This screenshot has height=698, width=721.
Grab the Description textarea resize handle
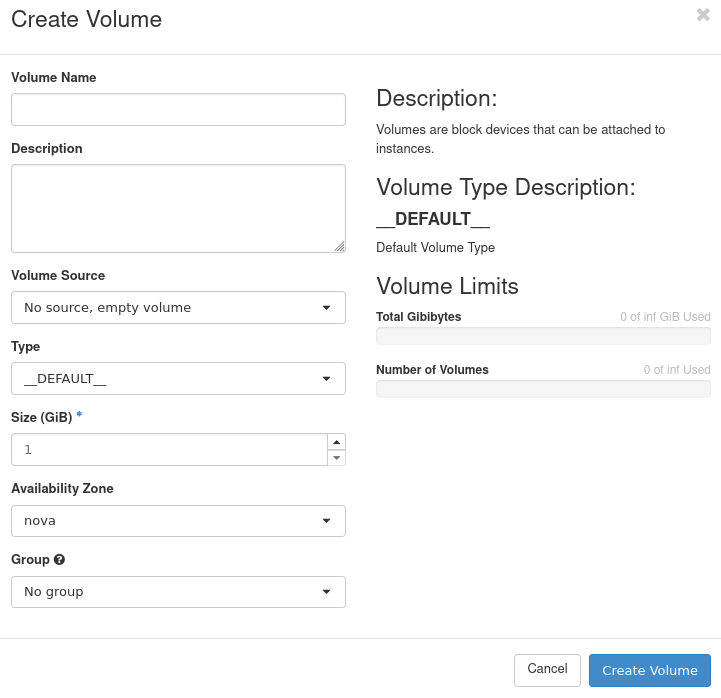(339, 246)
